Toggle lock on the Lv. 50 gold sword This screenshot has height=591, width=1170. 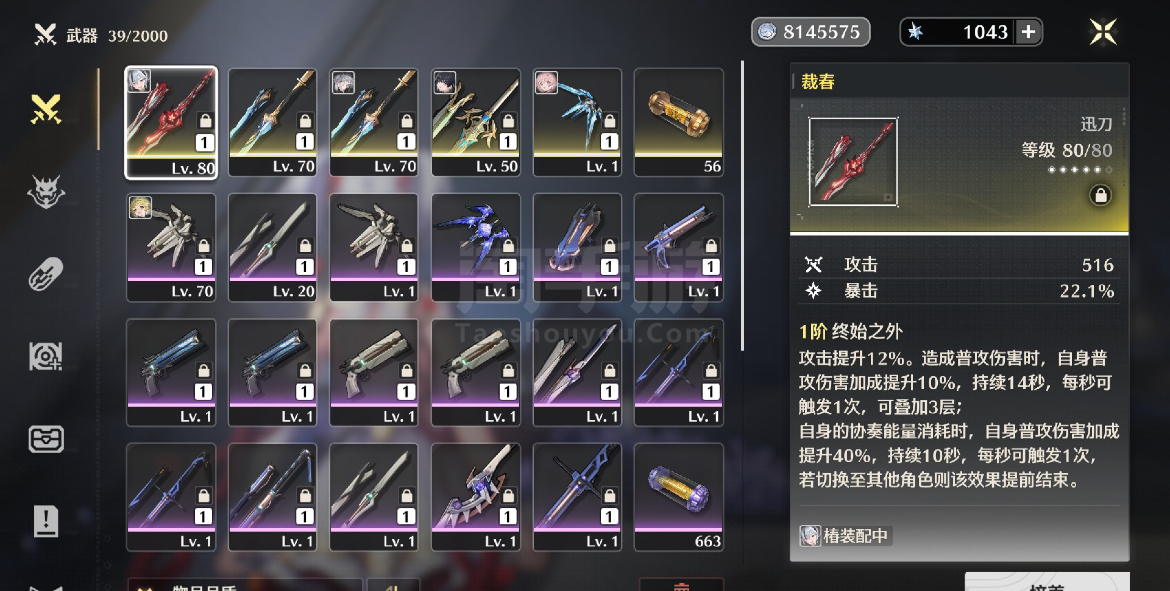(x=508, y=121)
